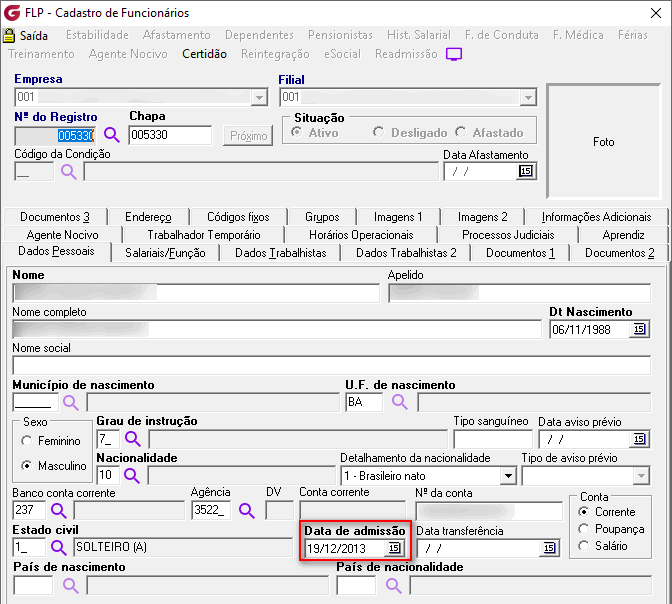Select Poupança account type
672x604 pixels.
pyautogui.click(x=585, y=529)
